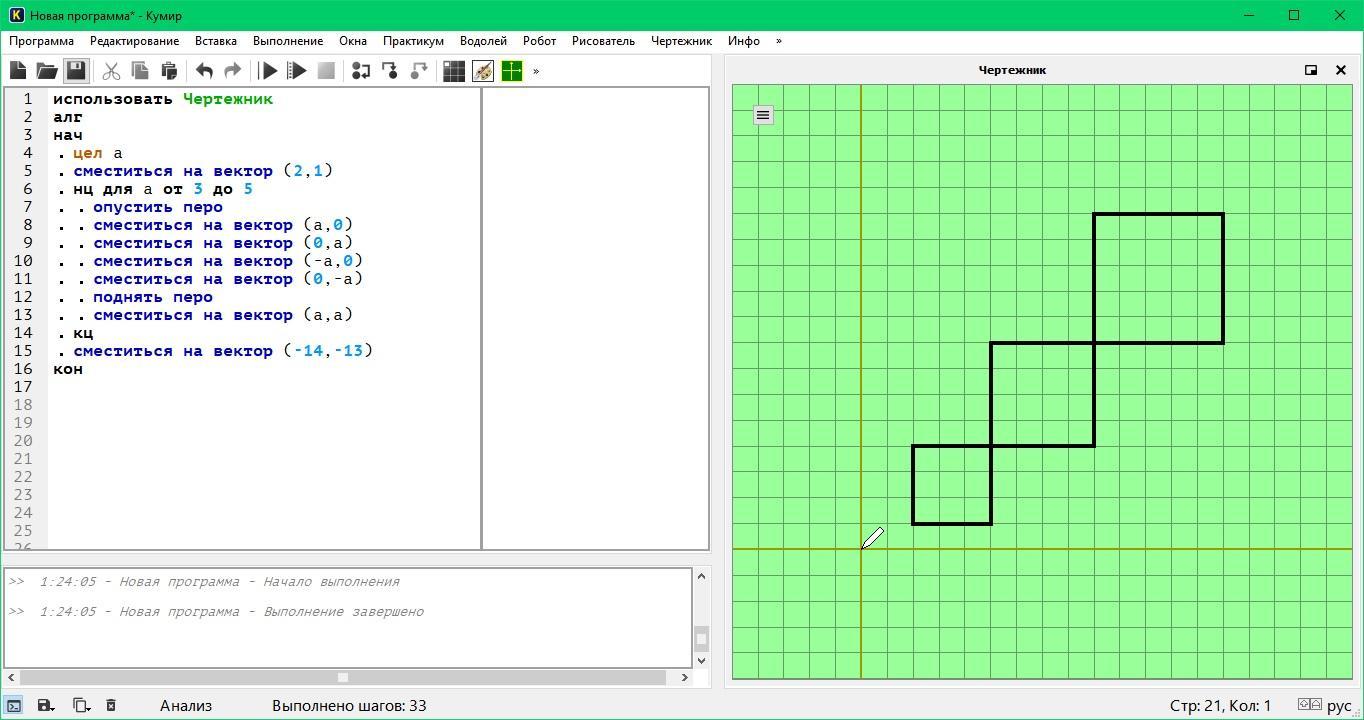
Task: Click the vertical scrollbar thumb of console
Action: [x=701, y=639]
